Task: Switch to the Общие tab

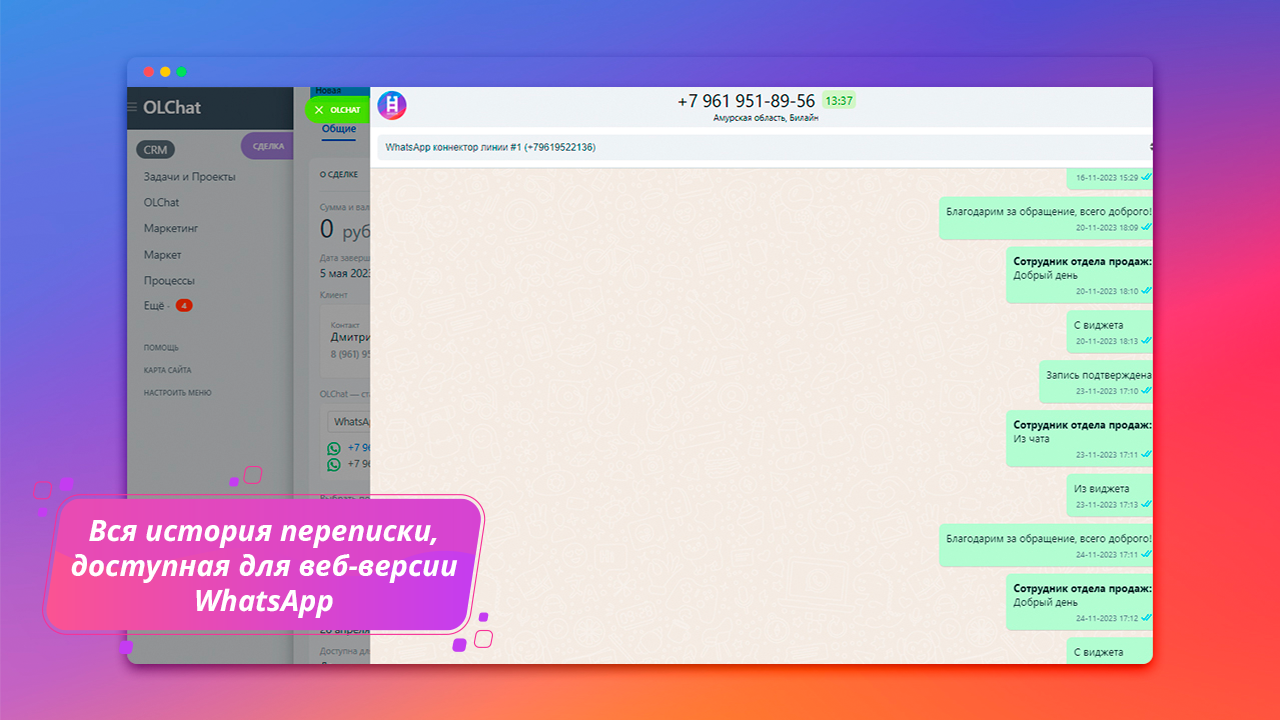Action: [339, 129]
